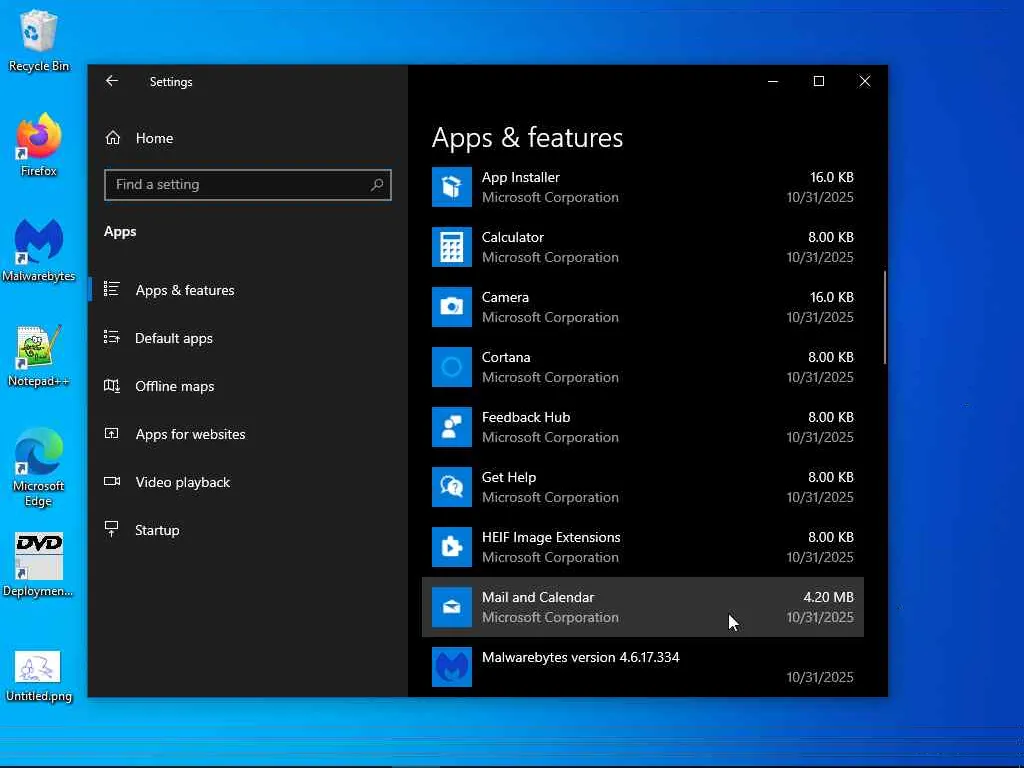Click the Mail and Calendar envelope icon
Image resolution: width=1024 pixels, height=768 pixels.
click(x=451, y=607)
